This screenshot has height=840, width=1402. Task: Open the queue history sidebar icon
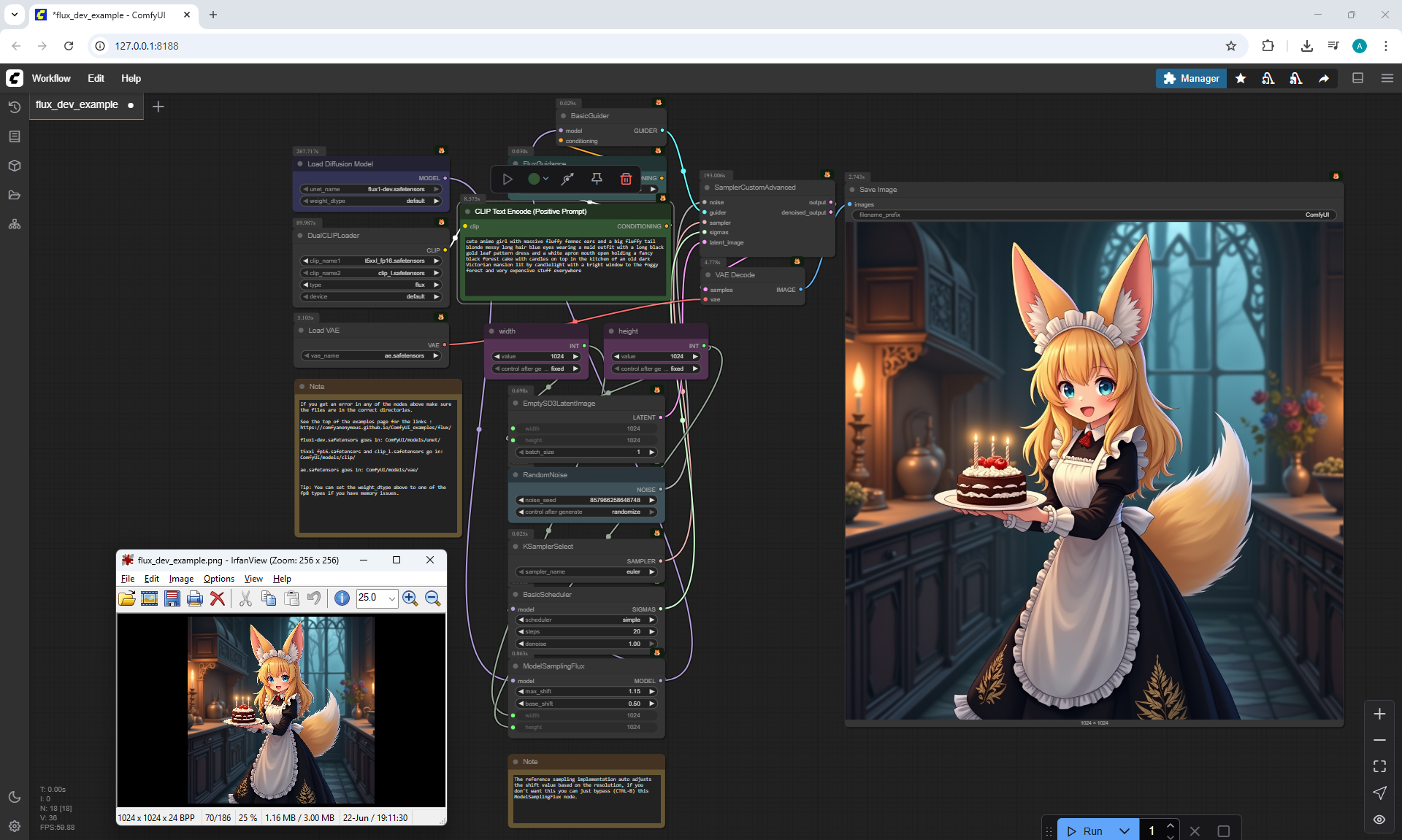14,107
